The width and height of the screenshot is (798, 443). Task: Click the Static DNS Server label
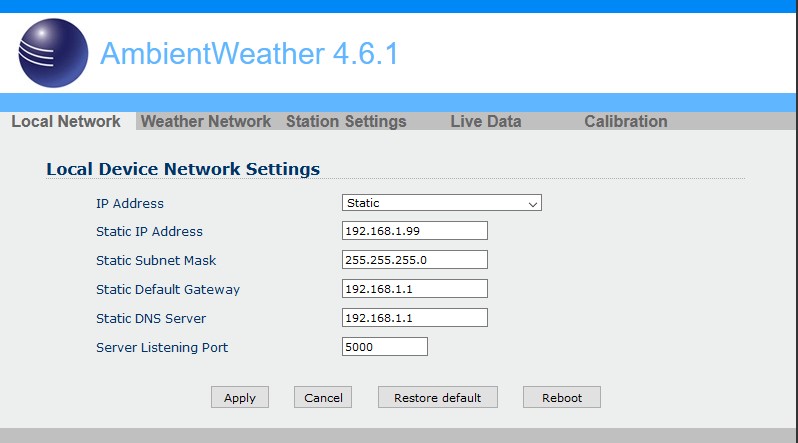[x=151, y=318]
